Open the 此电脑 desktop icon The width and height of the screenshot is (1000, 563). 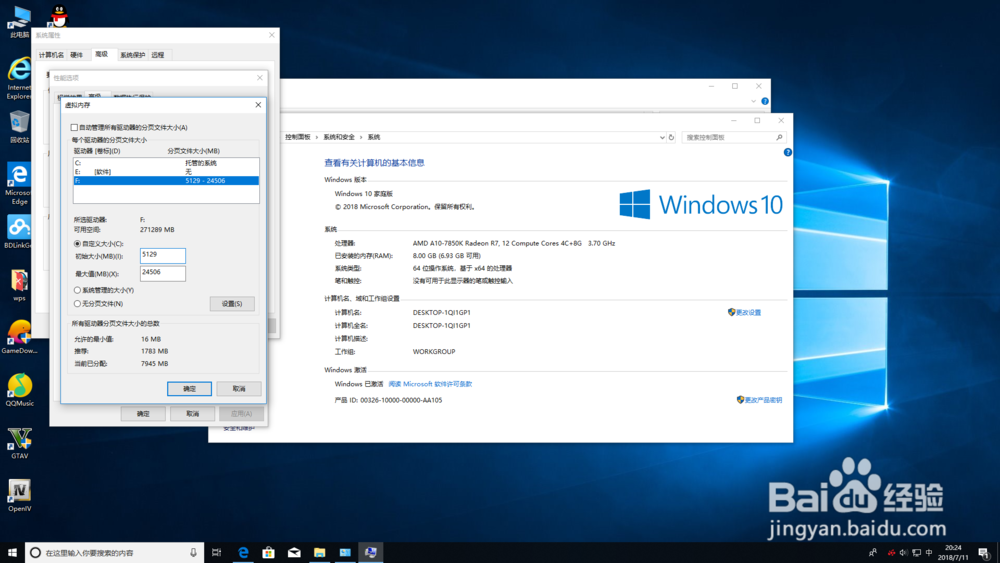[19, 22]
